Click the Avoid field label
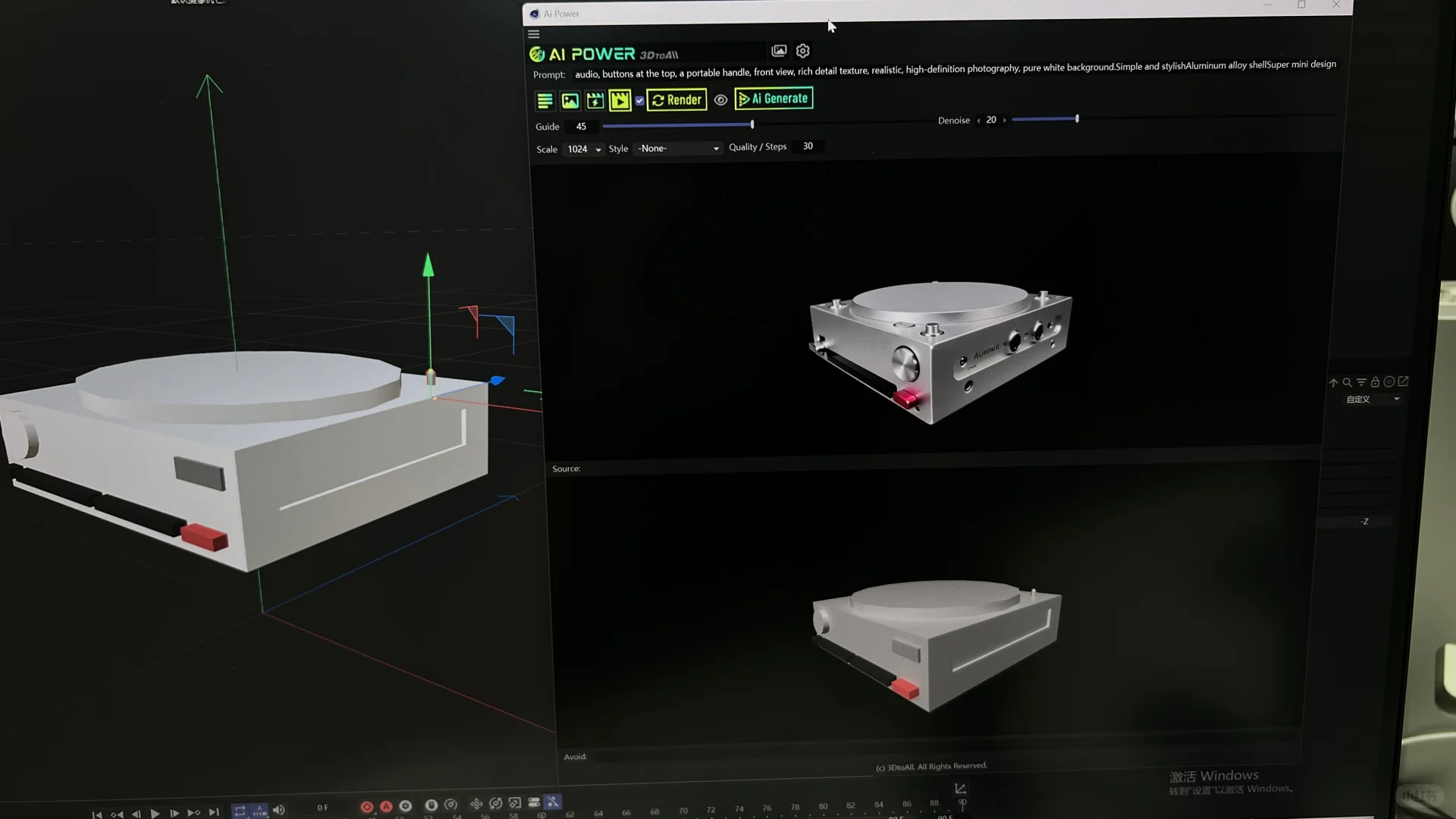The width and height of the screenshot is (1456, 819). pos(575,756)
